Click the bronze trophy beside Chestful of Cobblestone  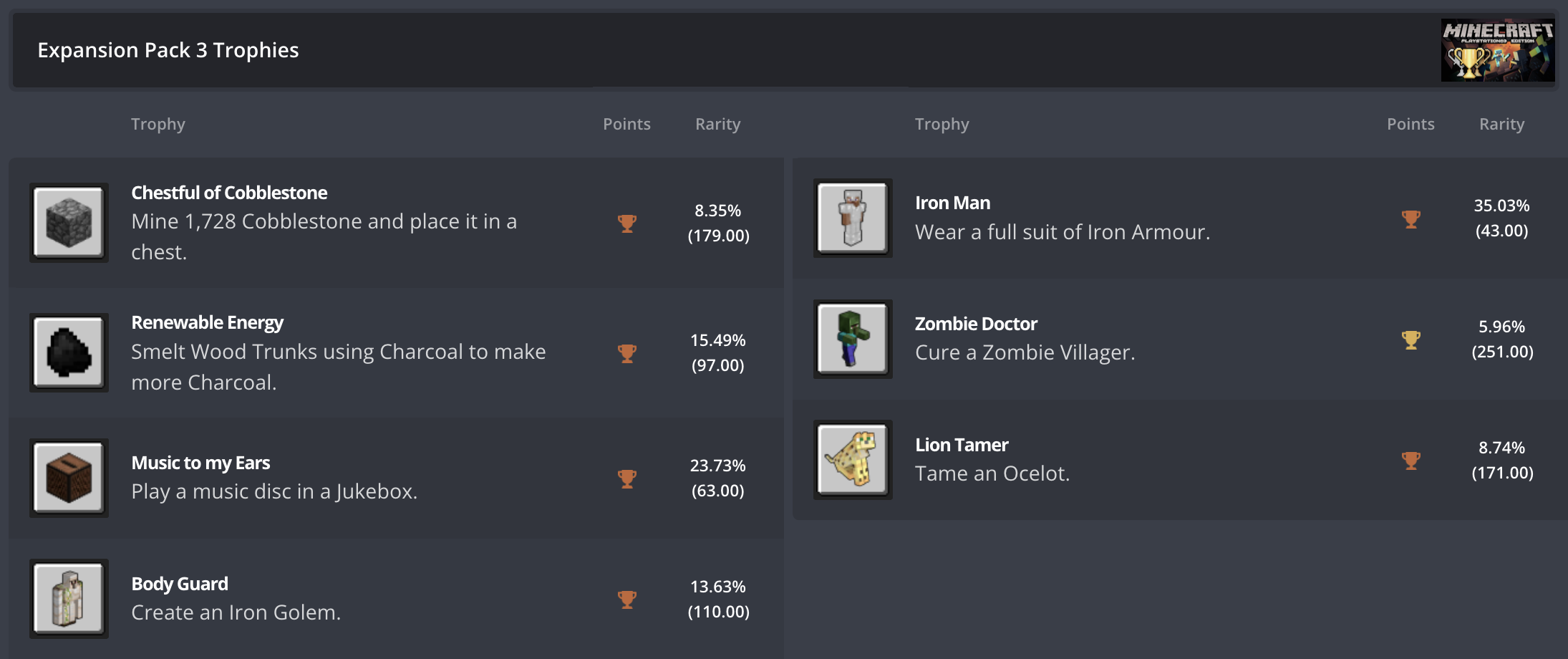[628, 222]
